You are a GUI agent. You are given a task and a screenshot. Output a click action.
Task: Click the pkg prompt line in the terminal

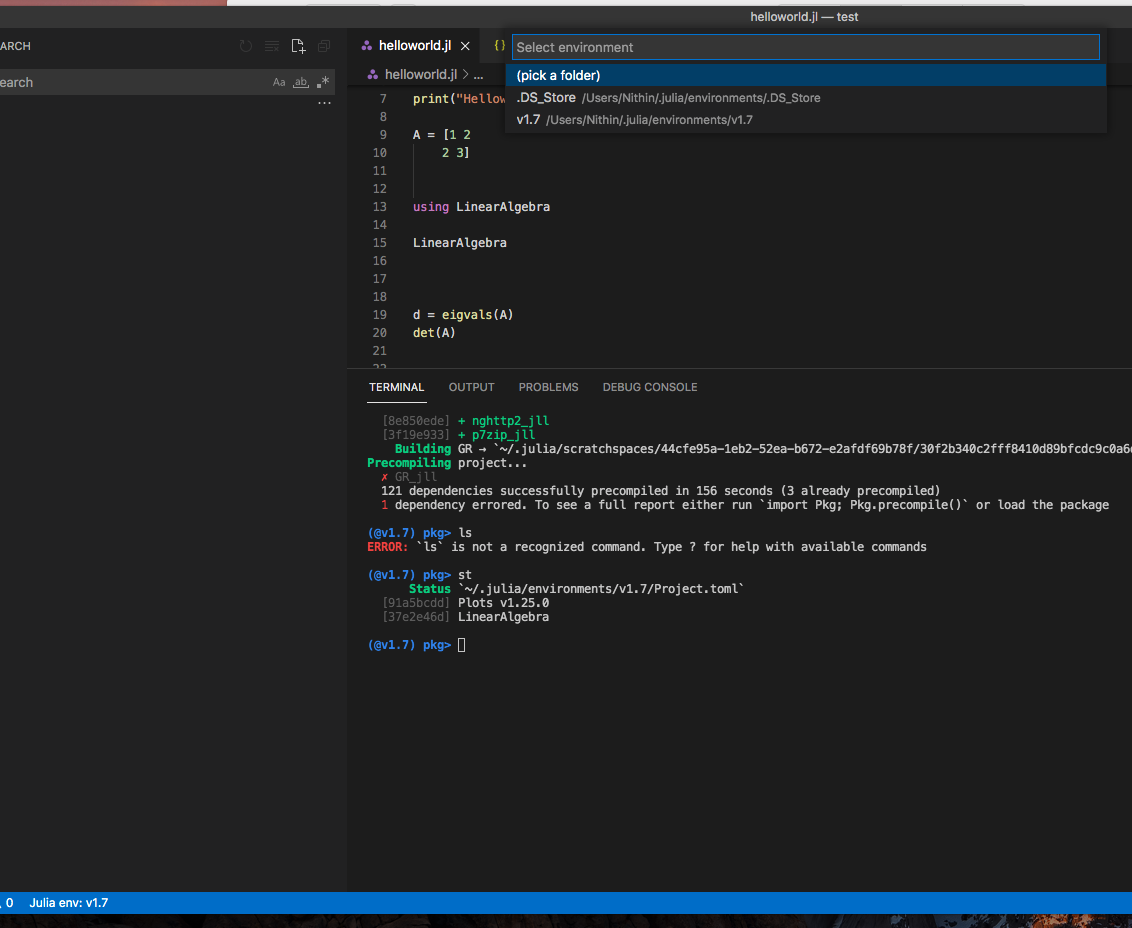click(410, 644)
